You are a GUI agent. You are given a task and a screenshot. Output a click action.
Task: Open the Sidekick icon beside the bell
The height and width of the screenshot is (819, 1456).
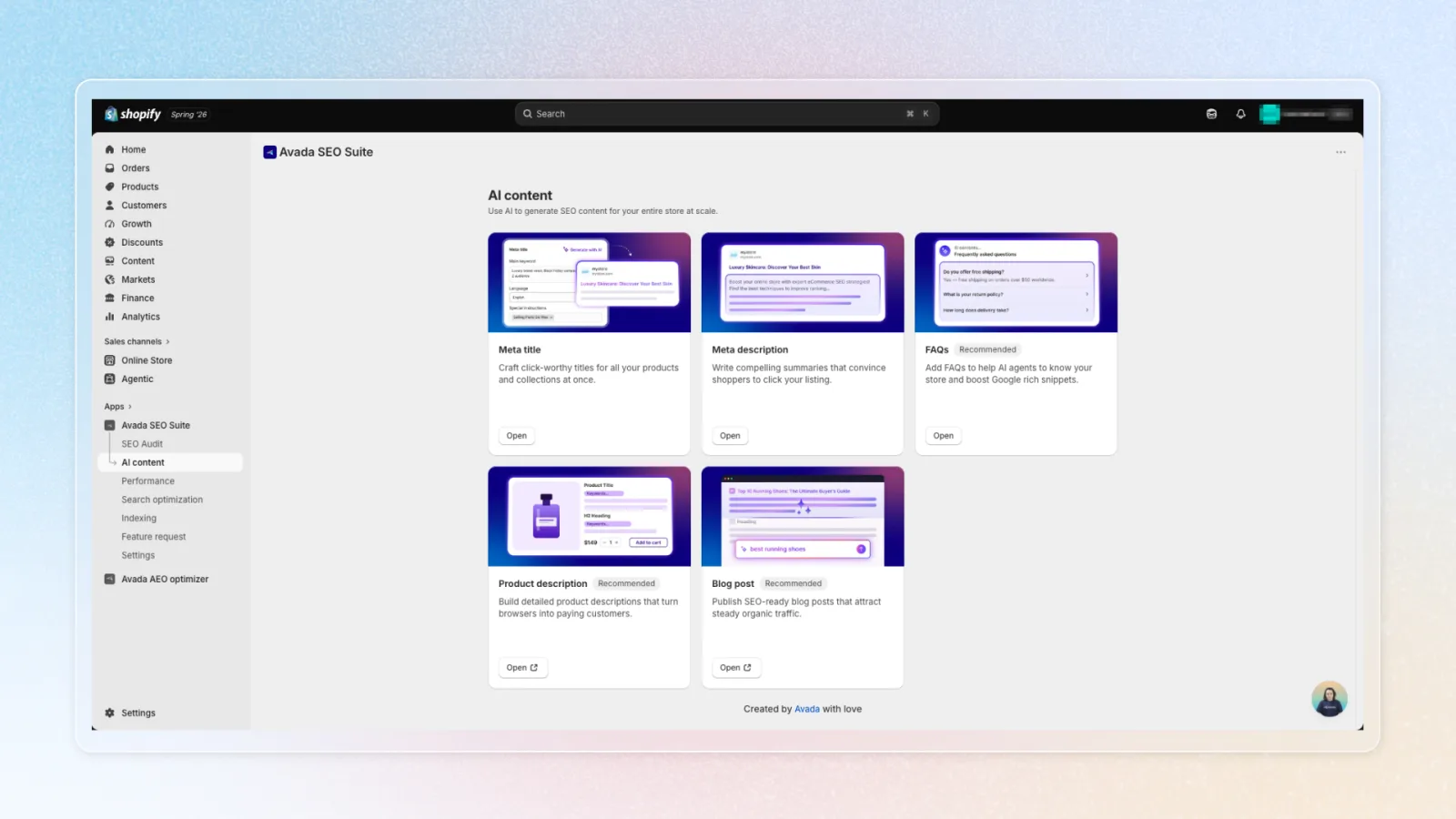coord(1211,114)
